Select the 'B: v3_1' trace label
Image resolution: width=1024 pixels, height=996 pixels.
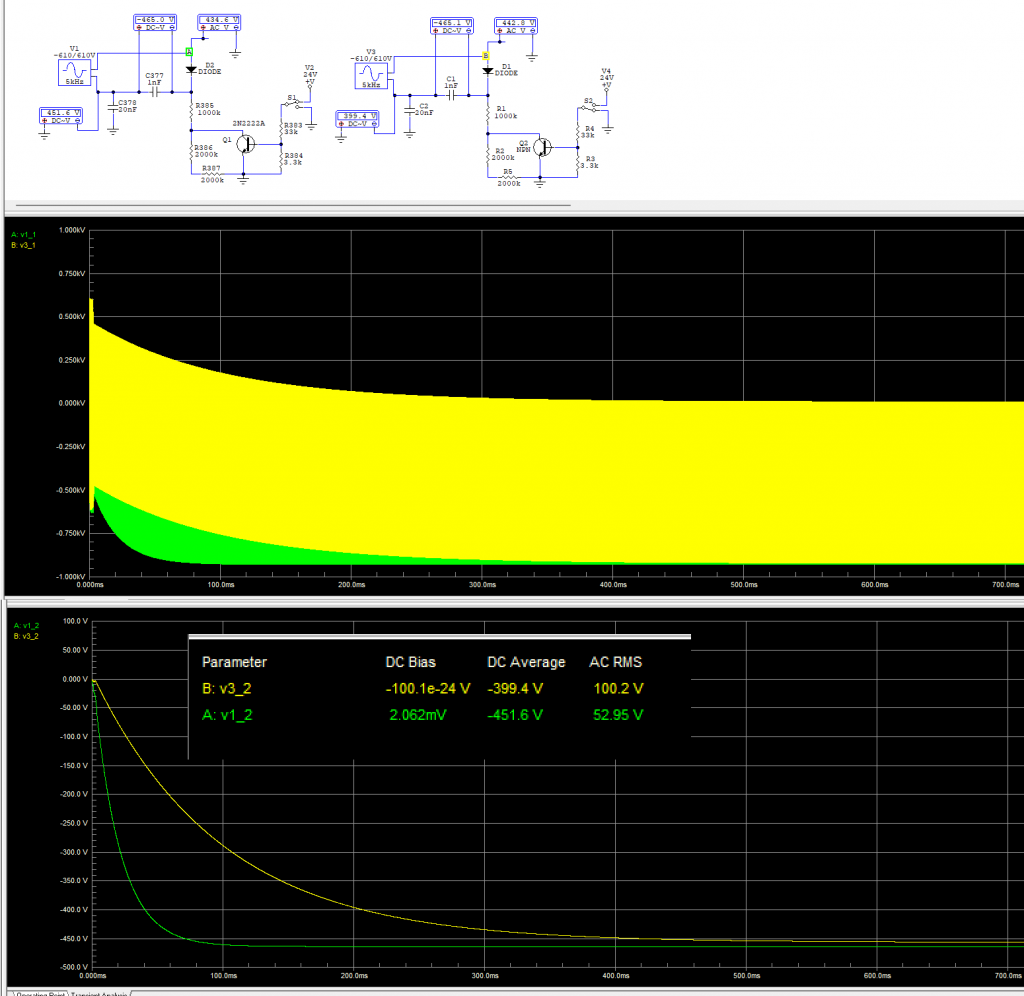click(x=24, y=246)
